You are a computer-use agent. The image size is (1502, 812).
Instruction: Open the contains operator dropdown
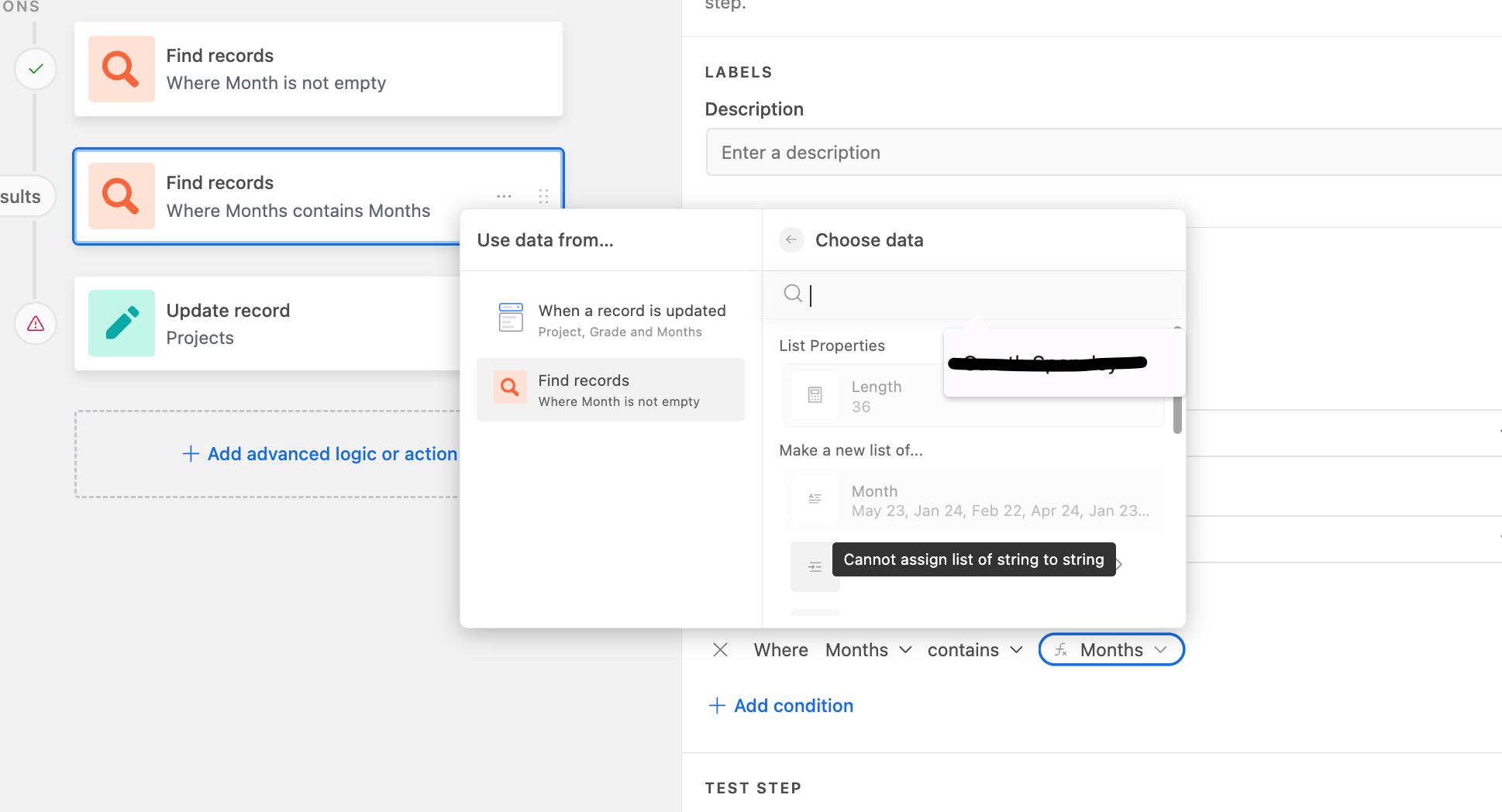975,650
